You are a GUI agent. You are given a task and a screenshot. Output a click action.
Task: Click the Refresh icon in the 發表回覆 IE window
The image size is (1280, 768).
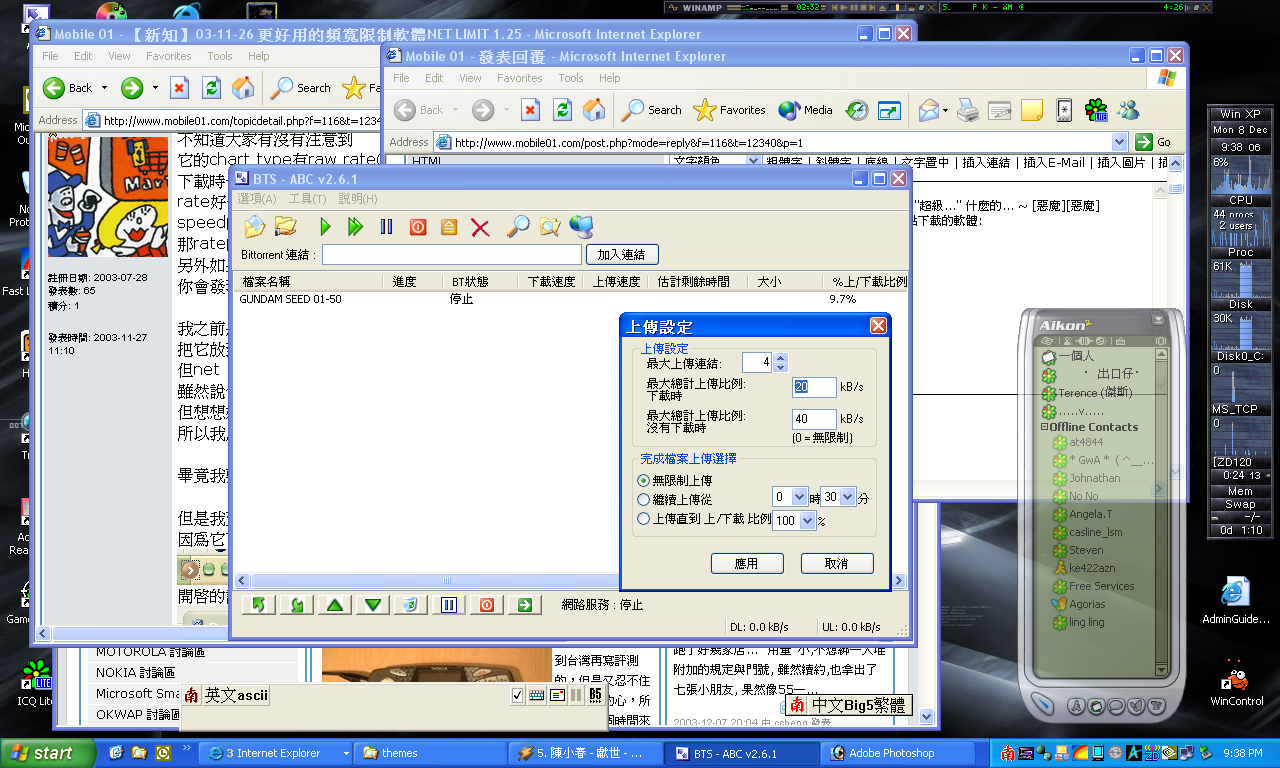(563, 110)
